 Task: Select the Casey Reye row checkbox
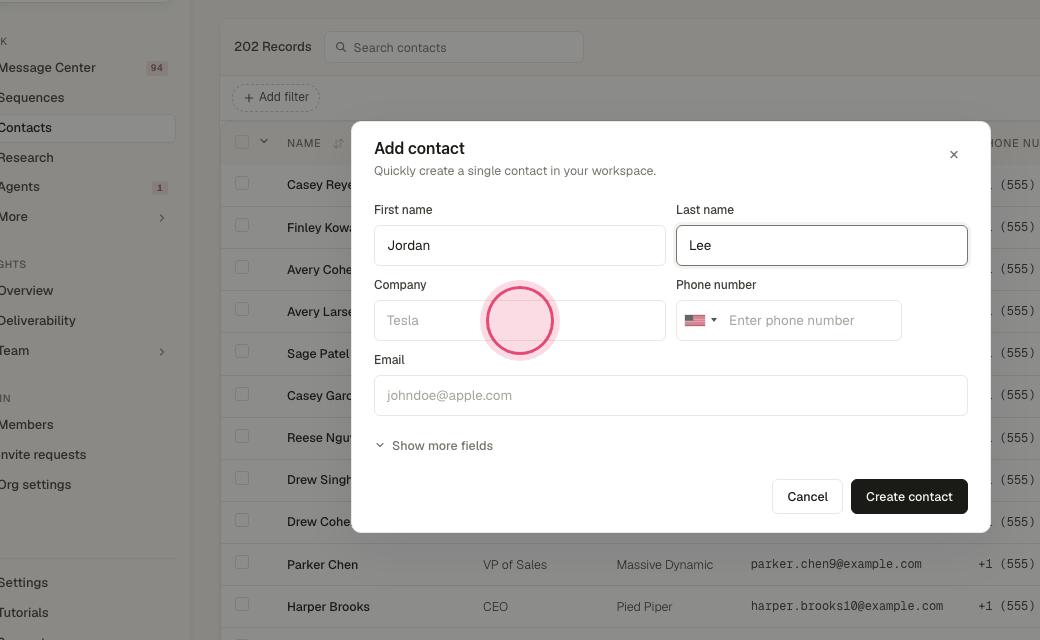point(242,183)
